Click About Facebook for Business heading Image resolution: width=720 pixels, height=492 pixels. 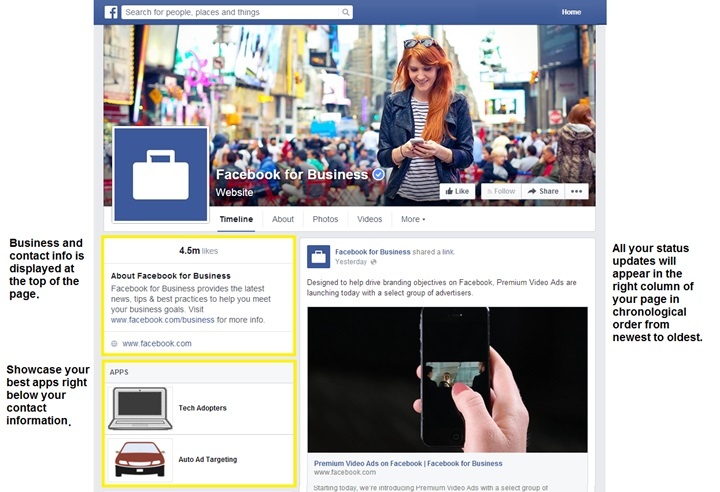[170, 276]
